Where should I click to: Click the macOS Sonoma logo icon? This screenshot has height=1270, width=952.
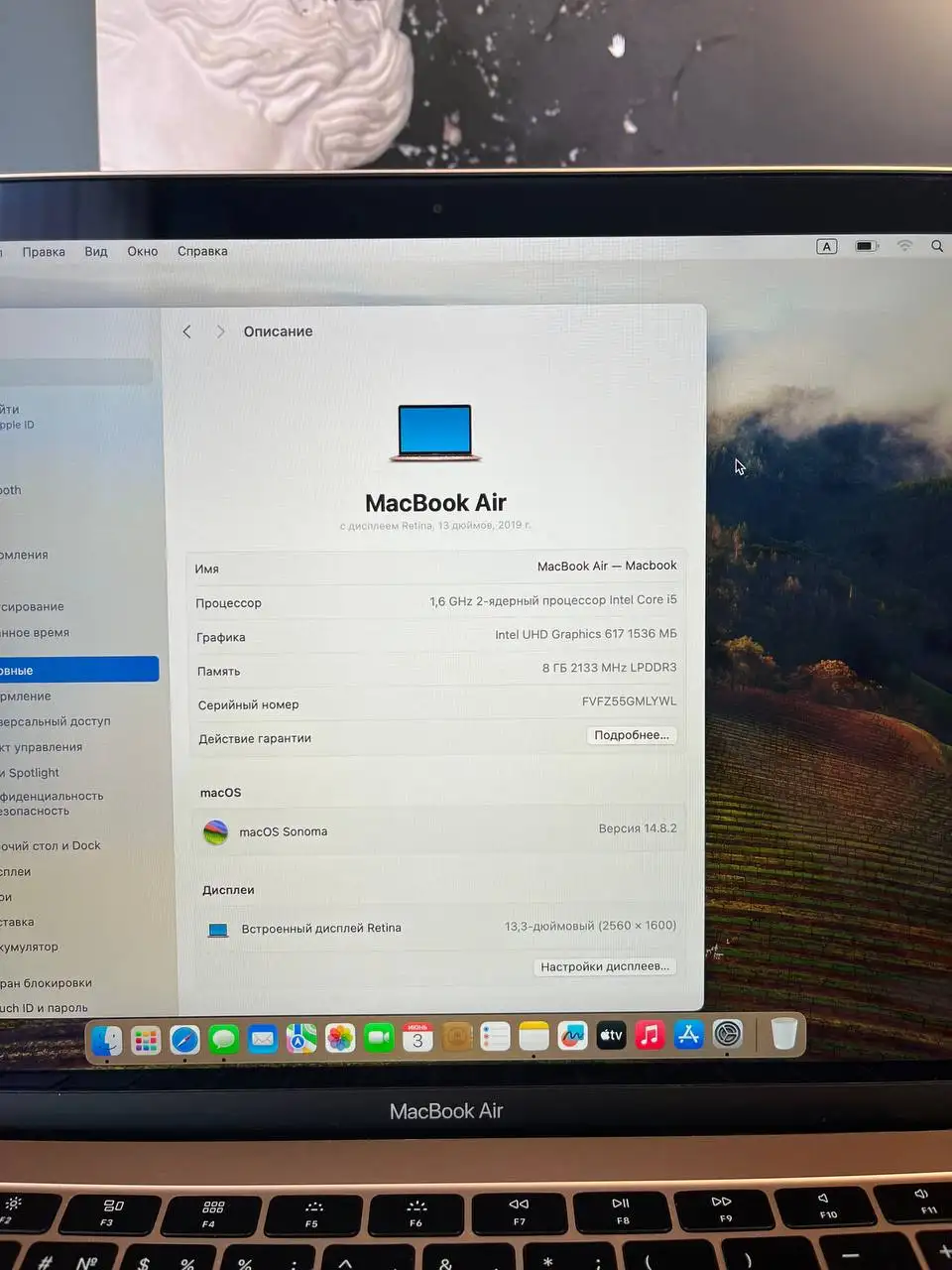click(x=215, y=832)
